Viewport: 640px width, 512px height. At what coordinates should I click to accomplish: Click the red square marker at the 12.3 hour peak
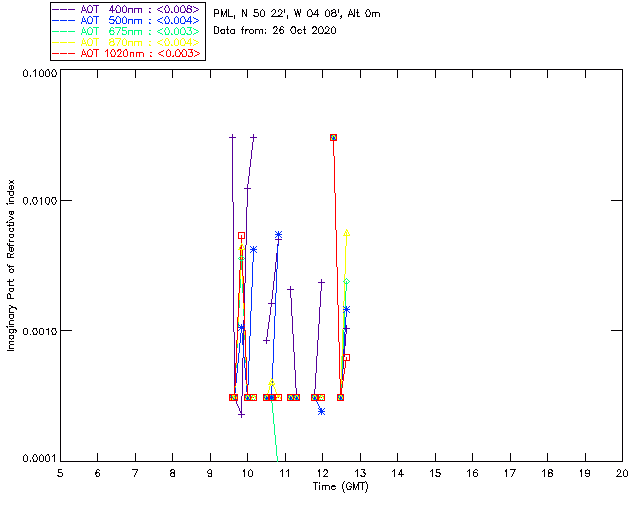pyautogui.click(x=333, y=138)
